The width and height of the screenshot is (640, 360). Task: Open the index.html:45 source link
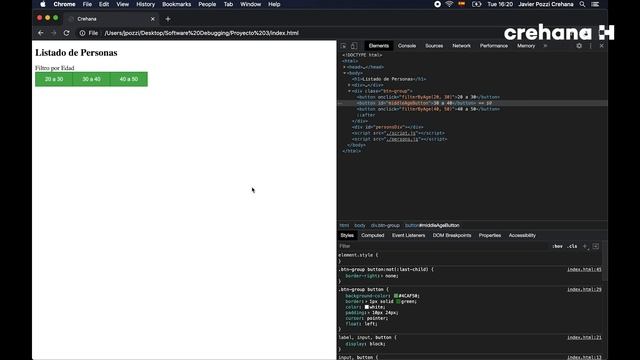(x=584, y=269)
